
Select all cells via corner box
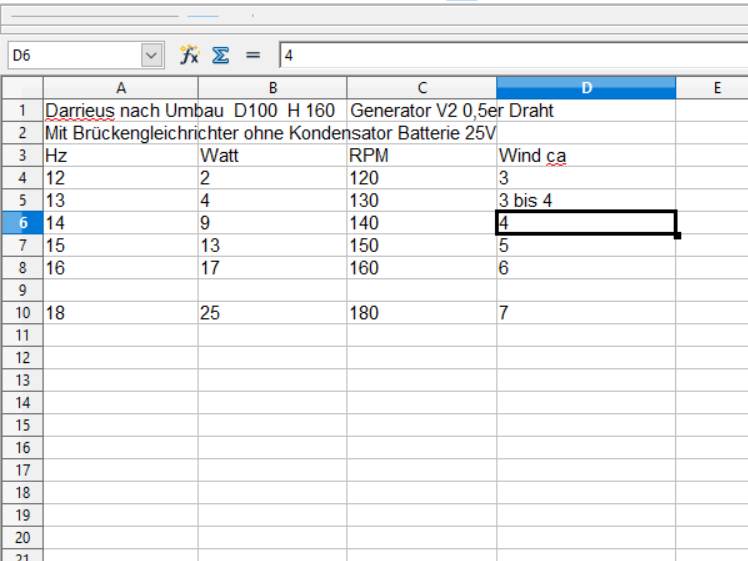(x=21, y=88)
